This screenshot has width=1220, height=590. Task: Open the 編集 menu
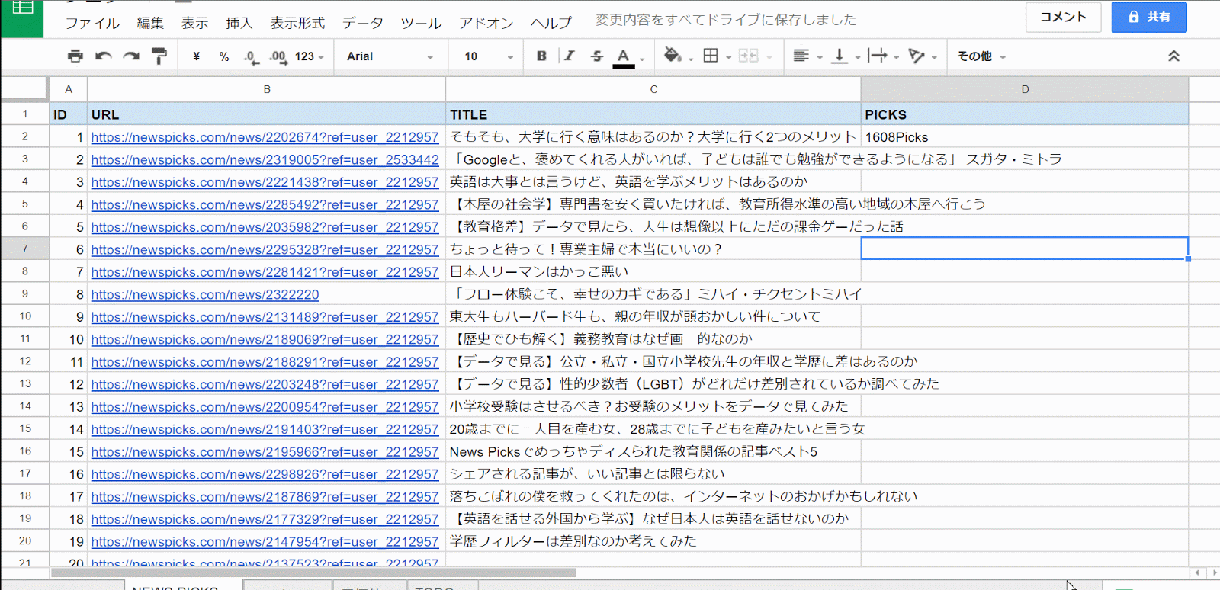150,22
